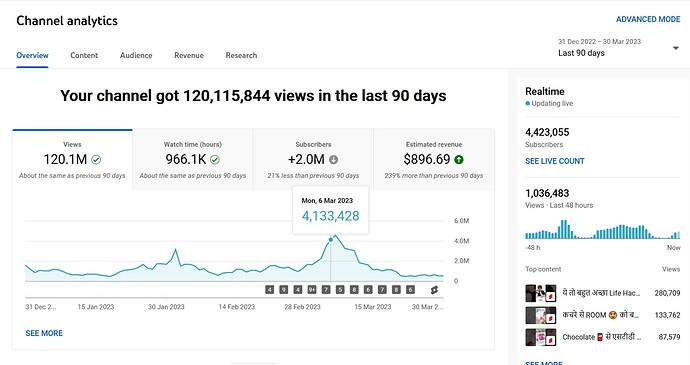Click the 'ROOM' top content title

coord(600,315)
